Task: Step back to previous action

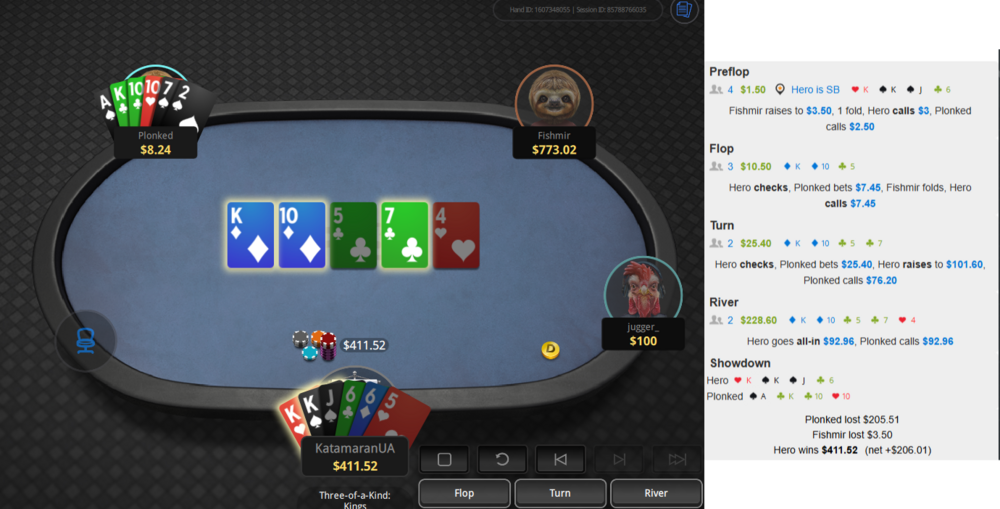Action: pos(560,459)
